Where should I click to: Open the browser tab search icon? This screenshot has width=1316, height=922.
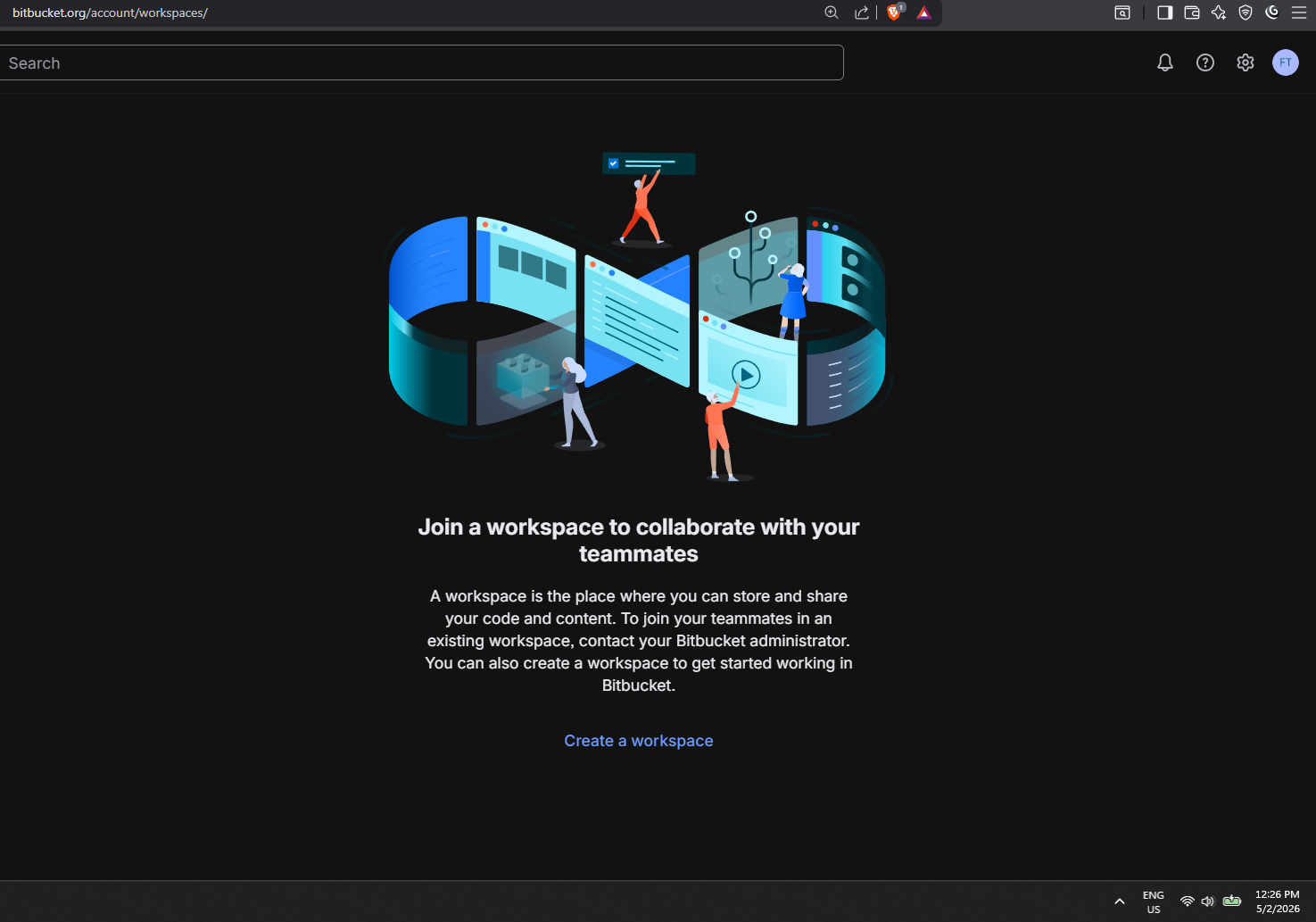(1122, 12)
